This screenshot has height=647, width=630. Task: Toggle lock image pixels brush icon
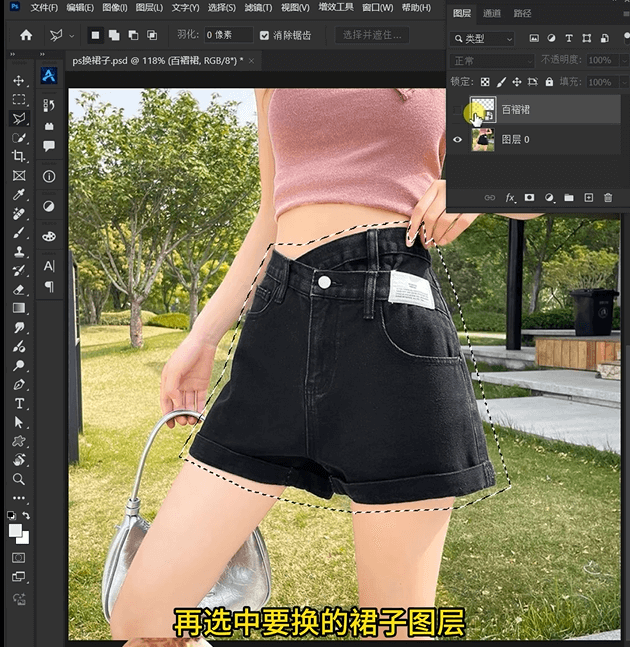(501, 82)
